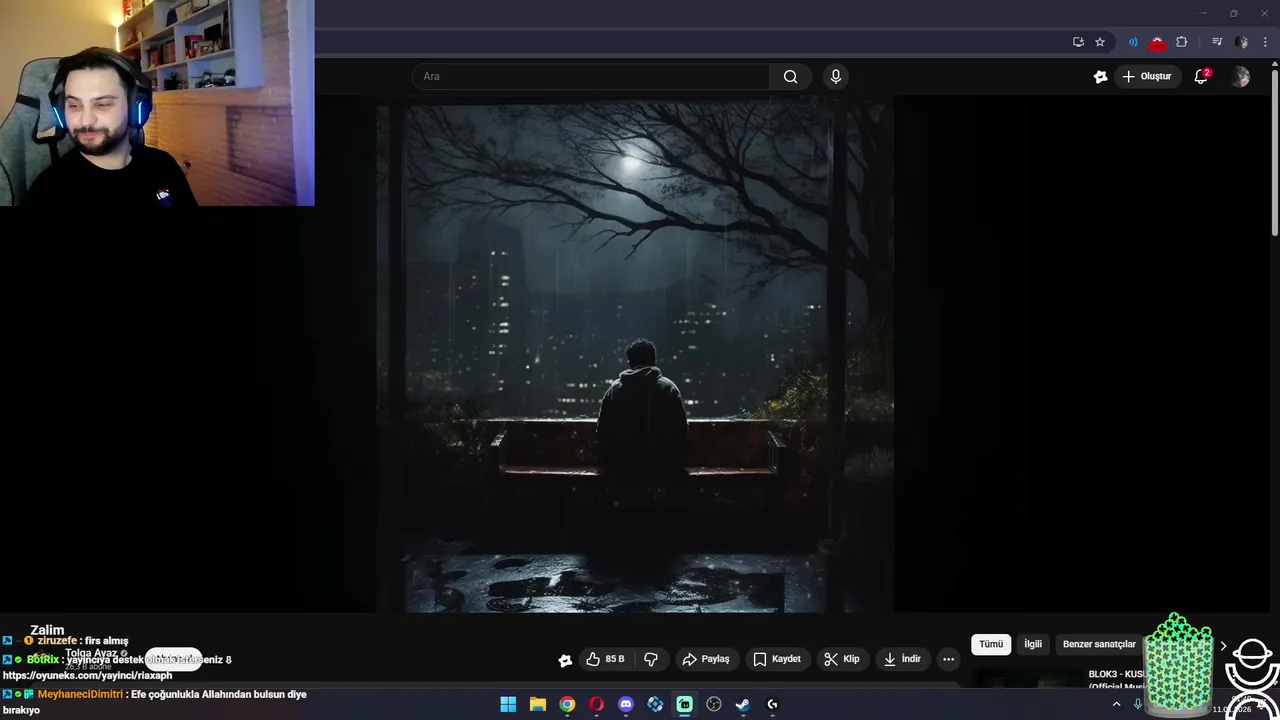Open the BLOK3 recommended video thumbnail
The width and height of the screenshot is (1280, 720).
click(x=1027, y=680)
